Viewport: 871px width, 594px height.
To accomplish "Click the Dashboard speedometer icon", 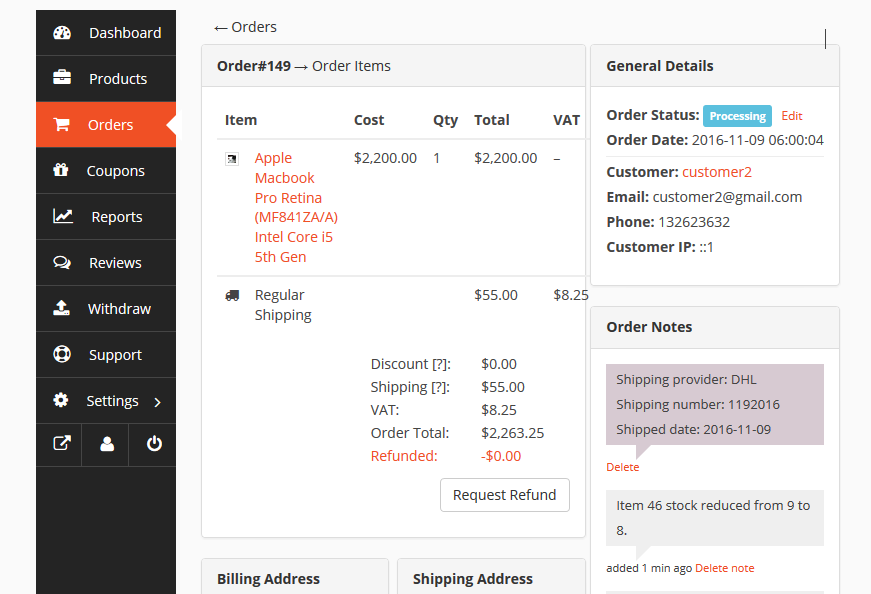I will [x=62, y=33].
